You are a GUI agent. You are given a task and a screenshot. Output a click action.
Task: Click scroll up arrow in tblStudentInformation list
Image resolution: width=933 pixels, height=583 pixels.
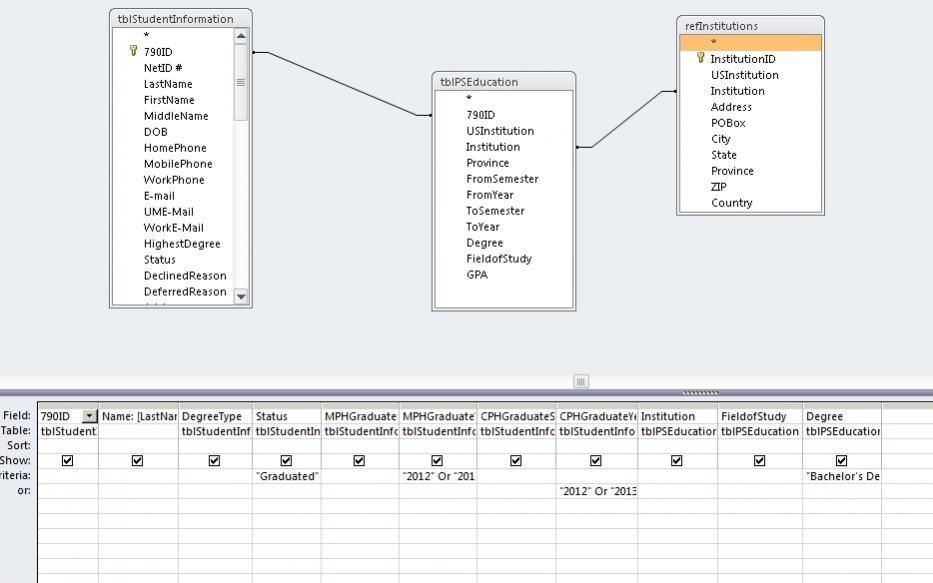click(241, 36)
